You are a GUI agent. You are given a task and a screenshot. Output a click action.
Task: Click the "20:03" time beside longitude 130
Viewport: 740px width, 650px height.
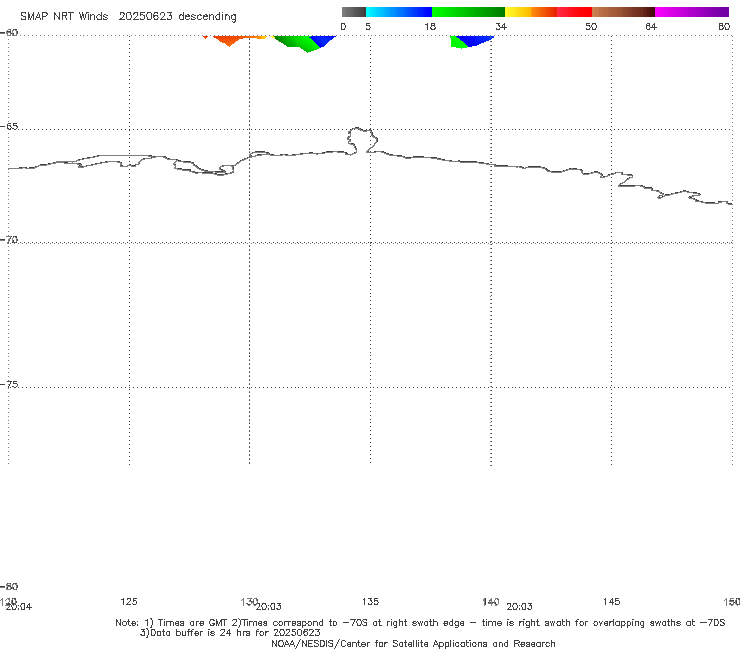click(x=269, y=607)
